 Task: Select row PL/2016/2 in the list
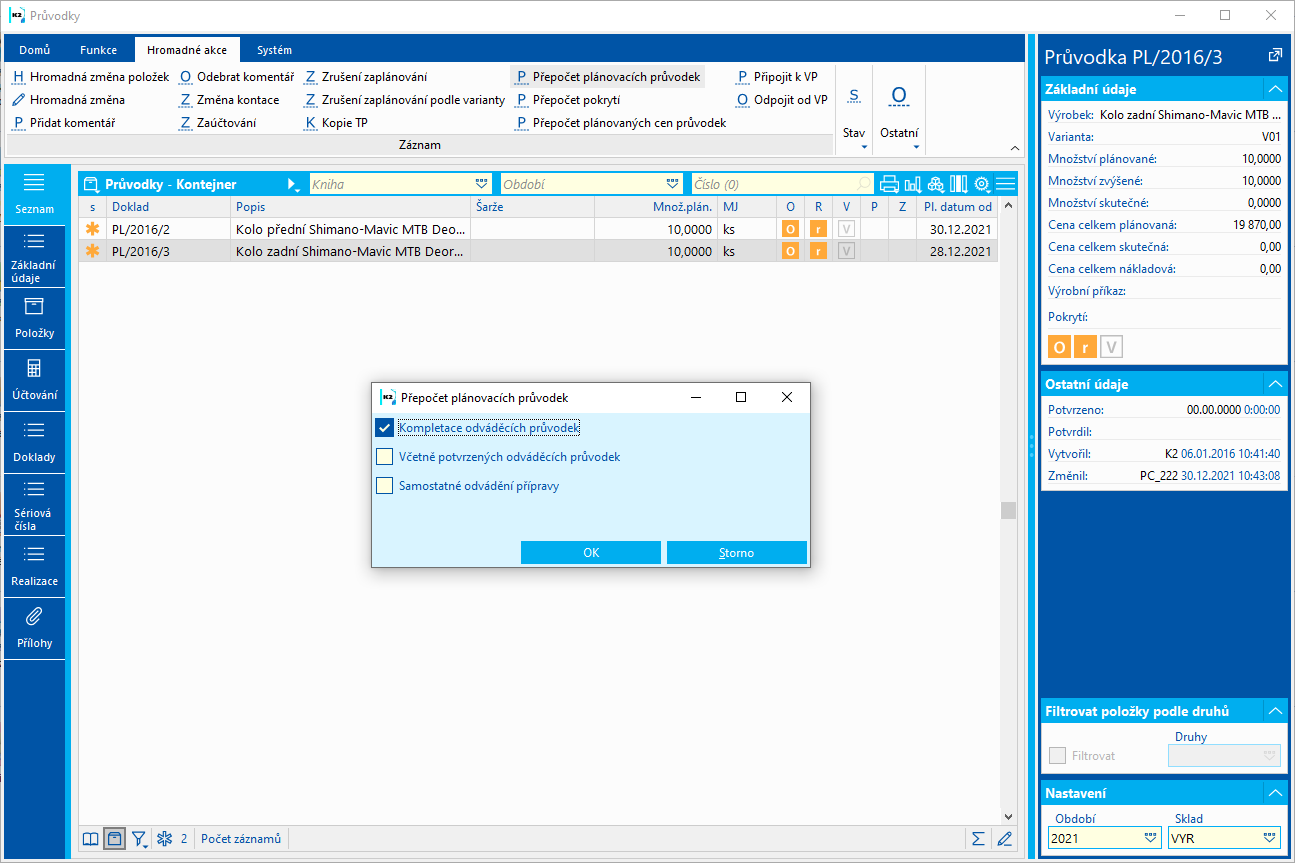tap(539, 229)
